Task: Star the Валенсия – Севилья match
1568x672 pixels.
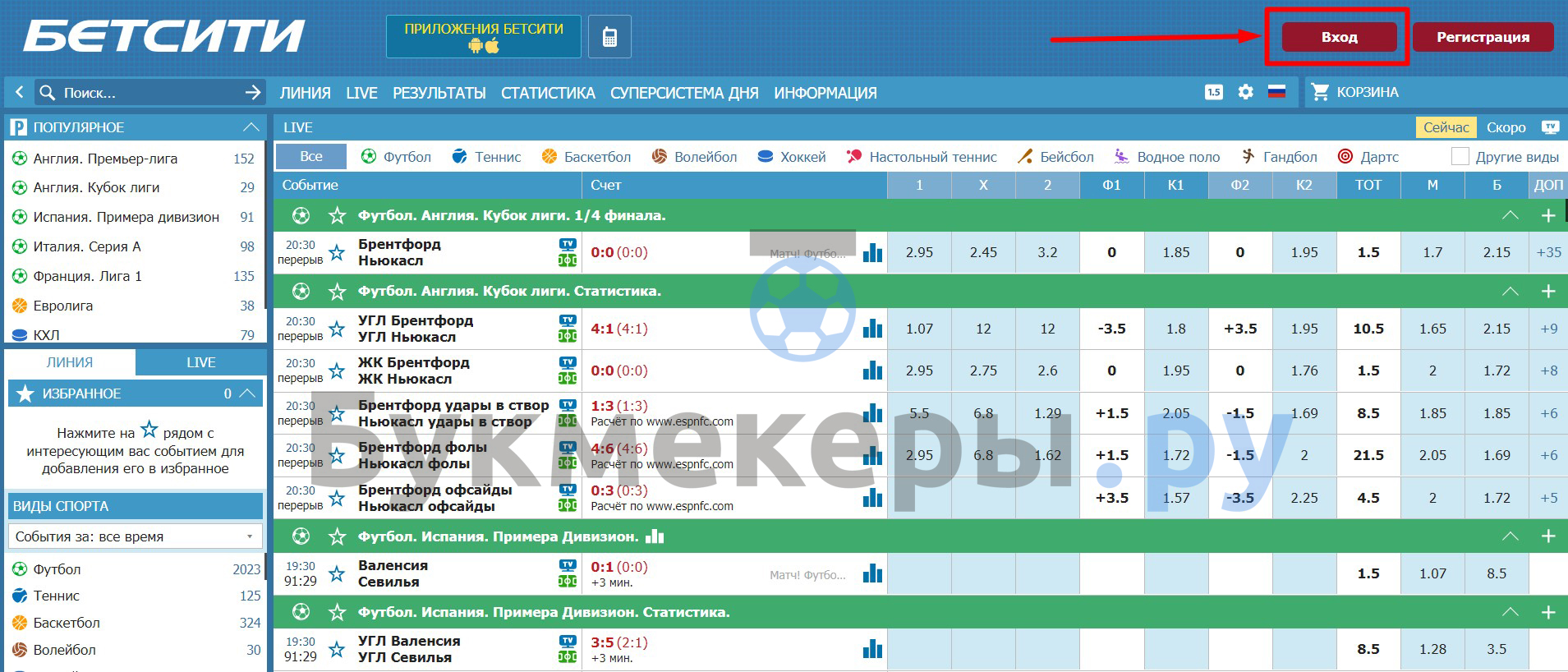Action: coord(337,573)
